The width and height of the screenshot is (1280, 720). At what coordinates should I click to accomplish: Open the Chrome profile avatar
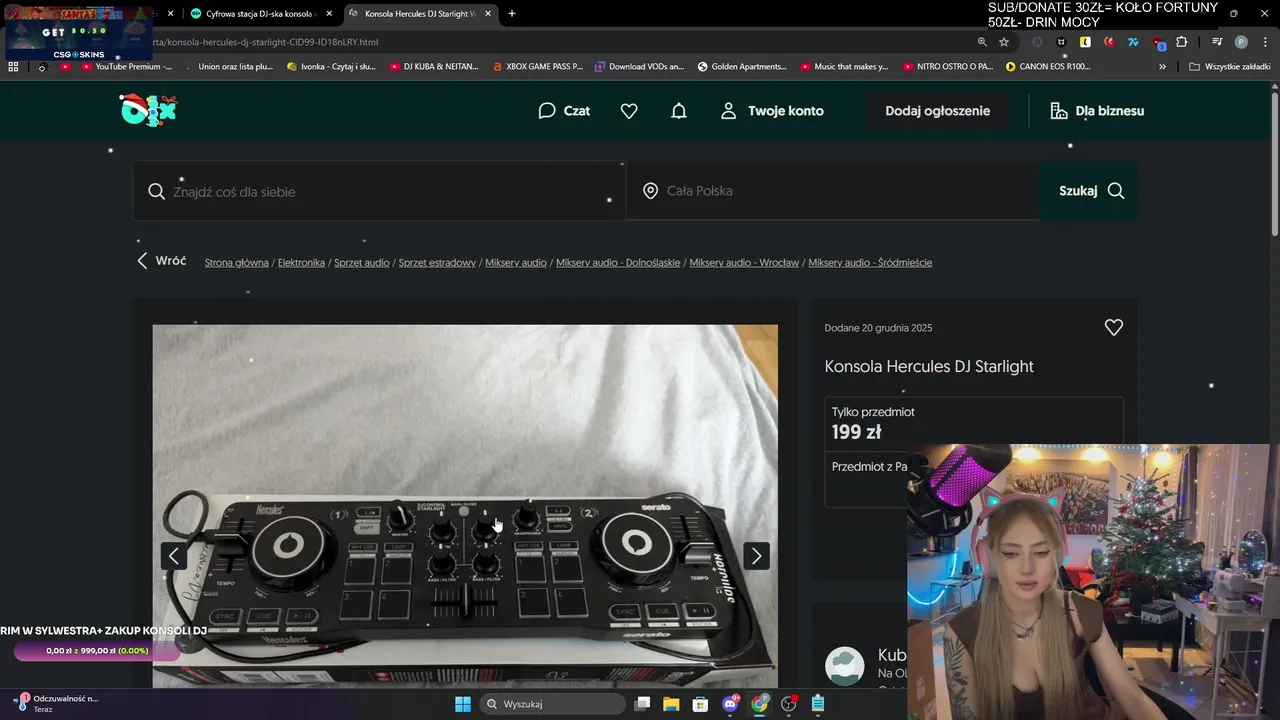tap(1241, 42)
